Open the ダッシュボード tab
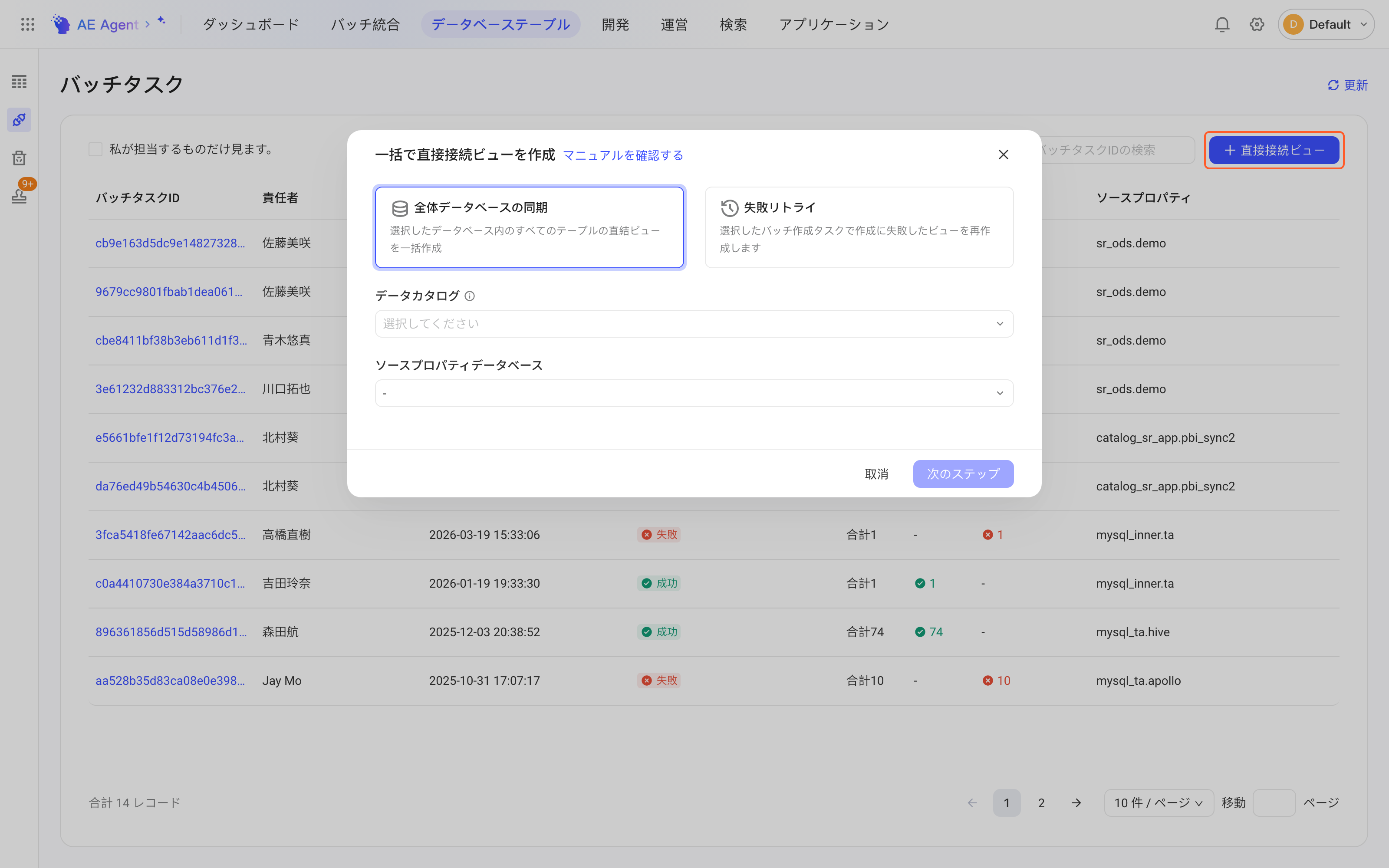 tap(251, 24)
